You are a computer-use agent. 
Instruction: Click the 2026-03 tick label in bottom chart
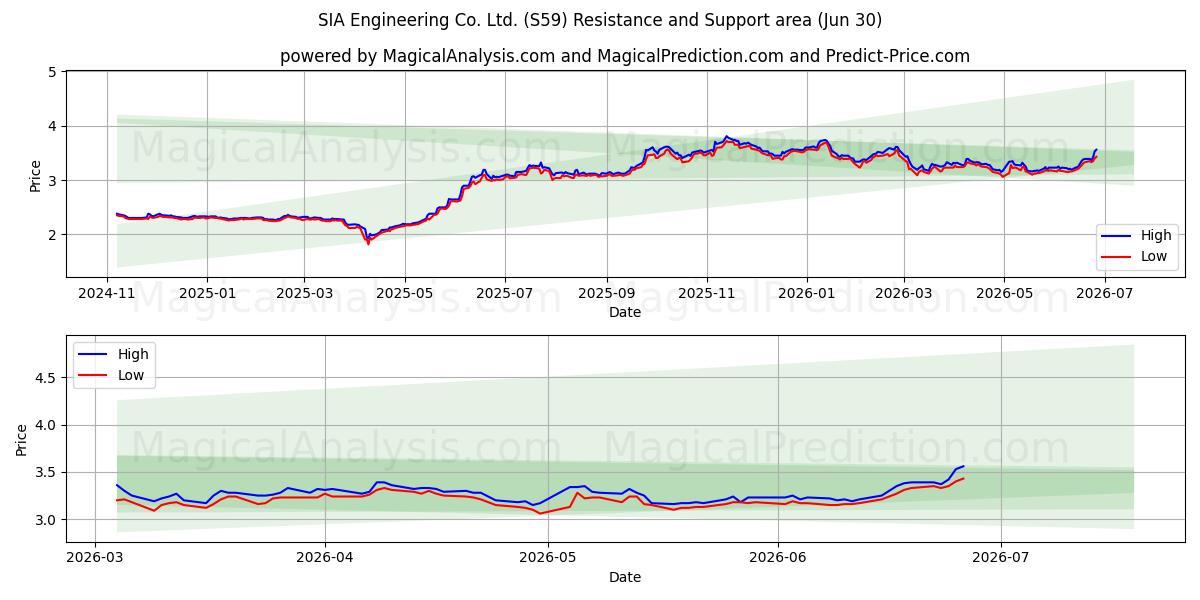point(94,559)
